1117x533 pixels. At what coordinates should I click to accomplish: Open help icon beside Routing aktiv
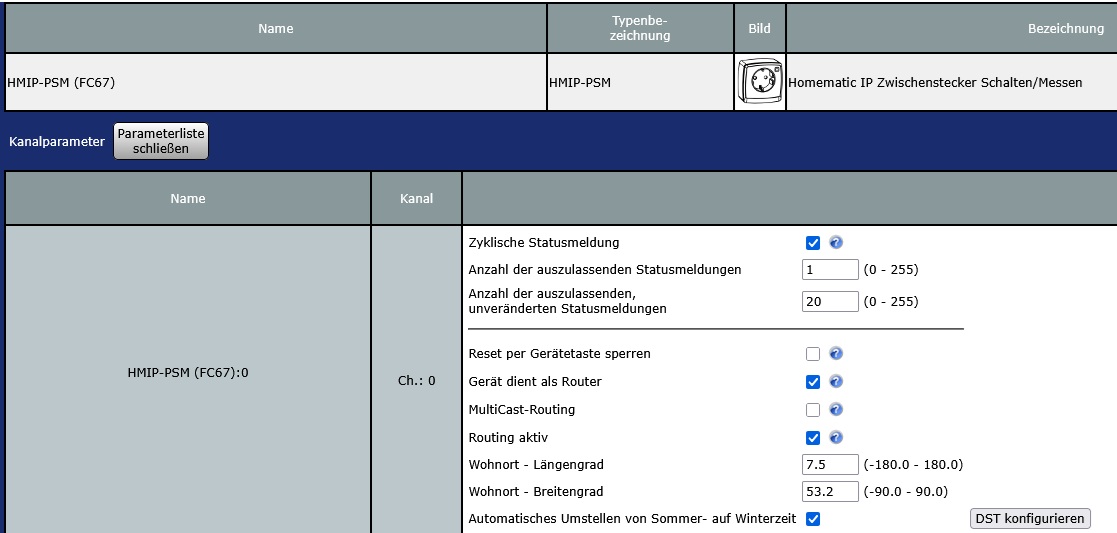836,438
